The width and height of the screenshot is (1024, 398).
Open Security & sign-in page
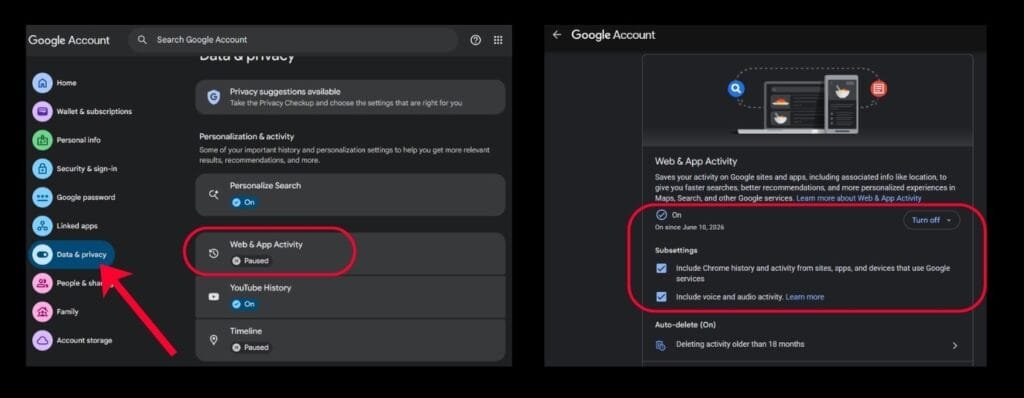click(87, 169)
